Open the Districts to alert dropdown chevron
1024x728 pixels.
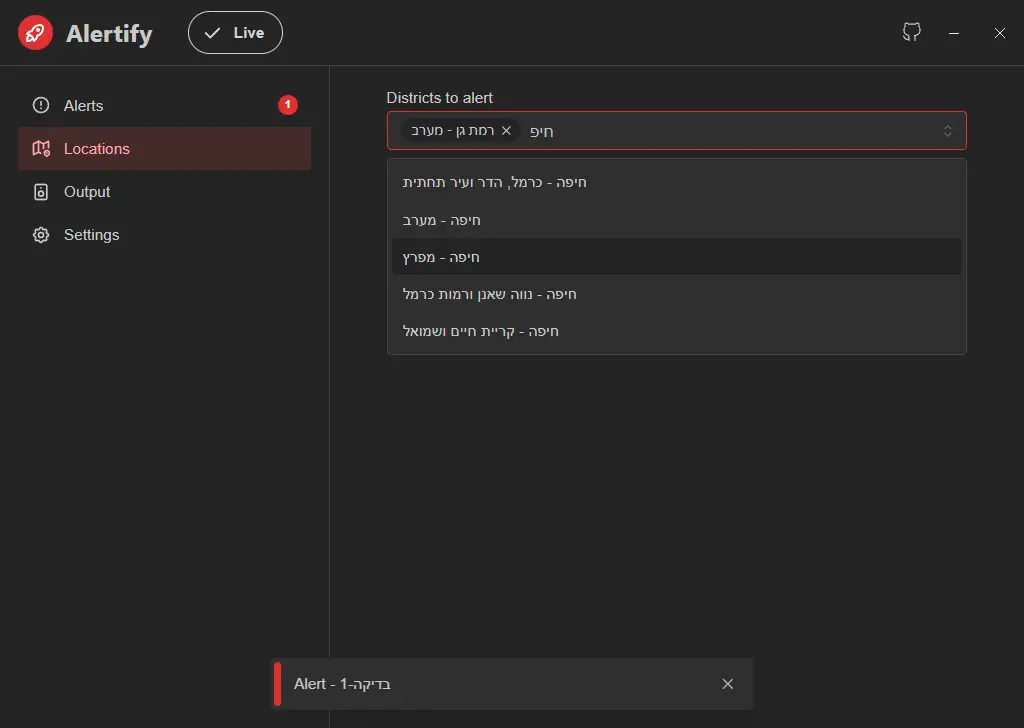coord(947,130)
